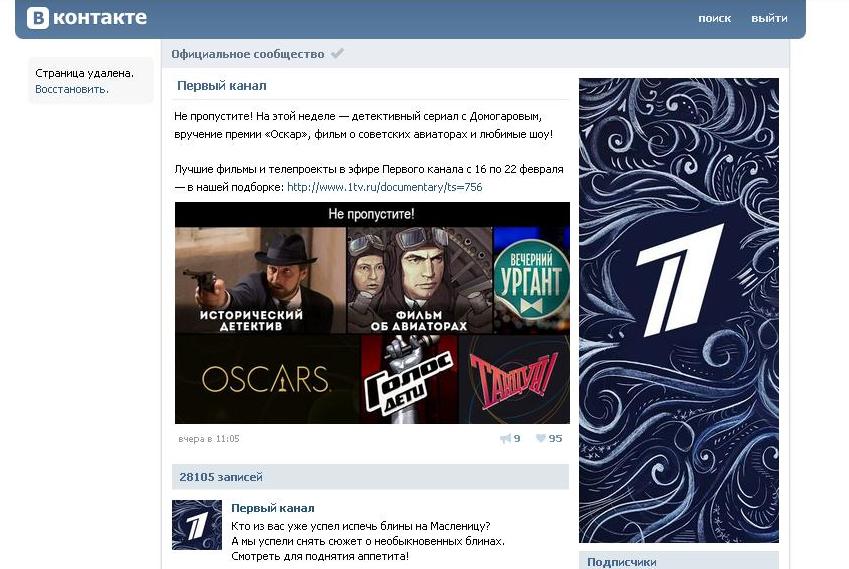Click the verified checkmark beside Официальное сообщество
This screenshot has height=569, width=849.
point(337,54)
